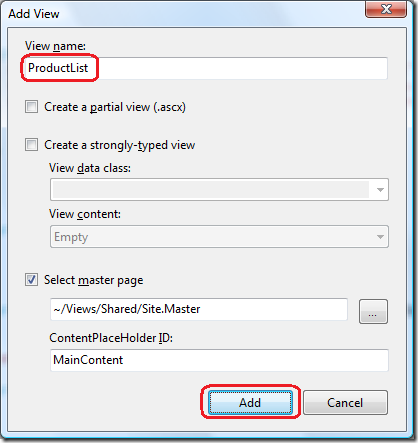Click the ~/Views/Shared/Site.Master path field
418x443 pixels.
(x=199, y=309)
